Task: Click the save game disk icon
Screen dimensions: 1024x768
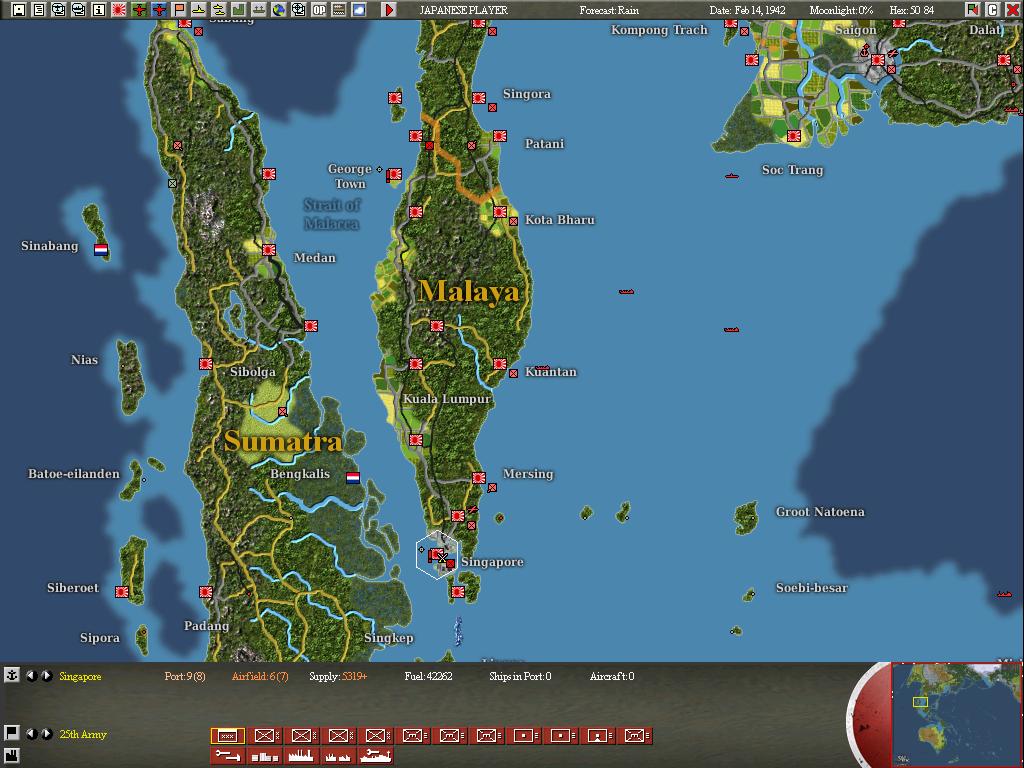Action: [19, 9]
